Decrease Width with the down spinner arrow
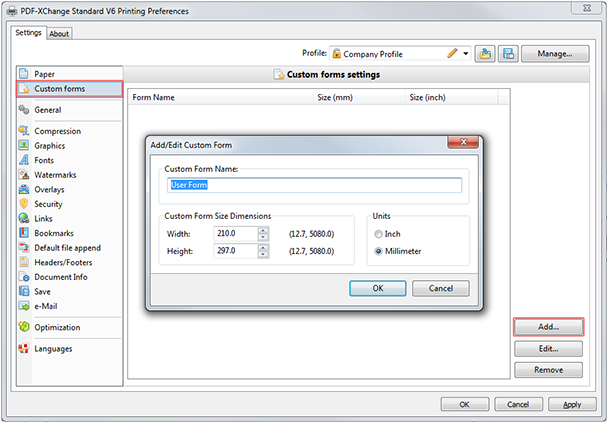Viewport: 608px width, 423px height. [263, 237]
